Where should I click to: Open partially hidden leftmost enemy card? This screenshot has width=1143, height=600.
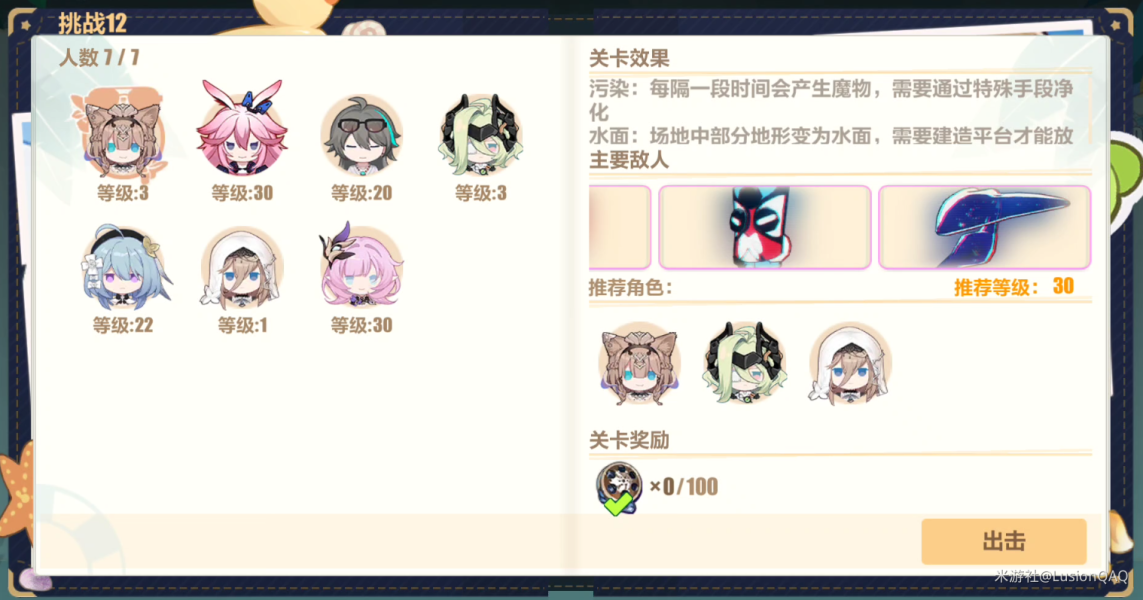pyautogui.click(x=620, y=227)
